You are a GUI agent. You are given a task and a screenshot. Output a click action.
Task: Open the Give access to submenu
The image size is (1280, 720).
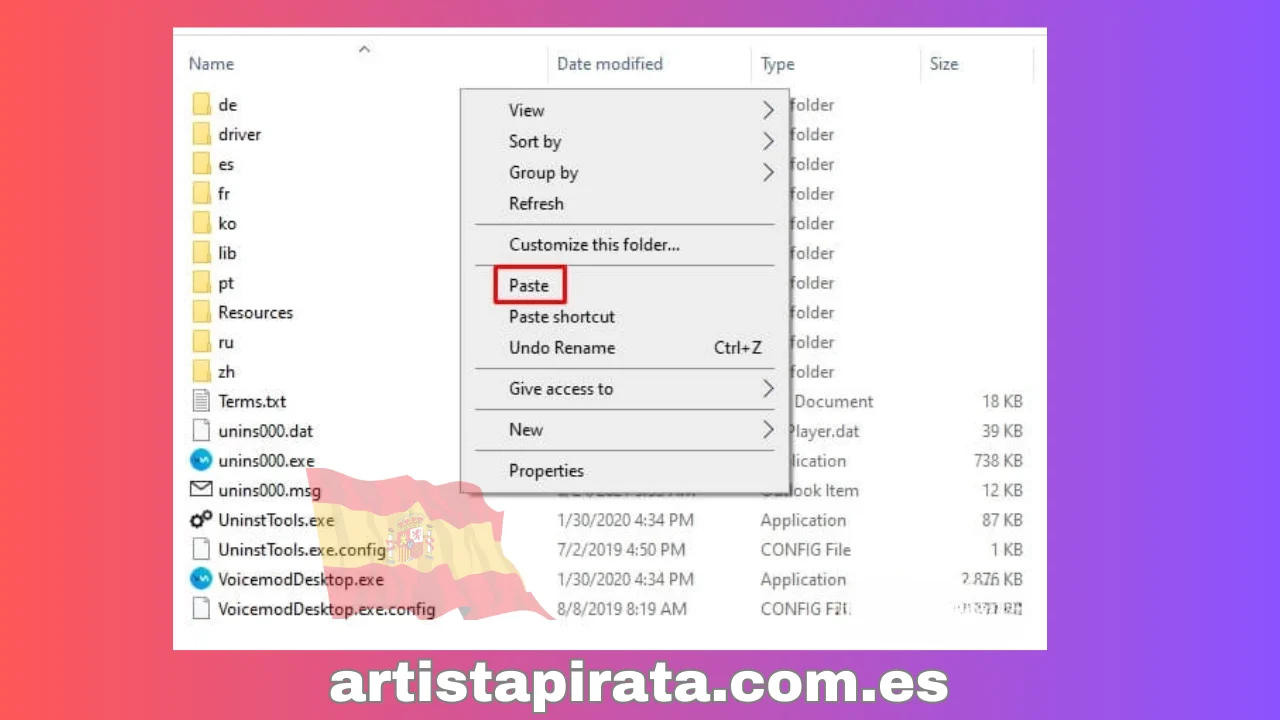coord(625,388)
